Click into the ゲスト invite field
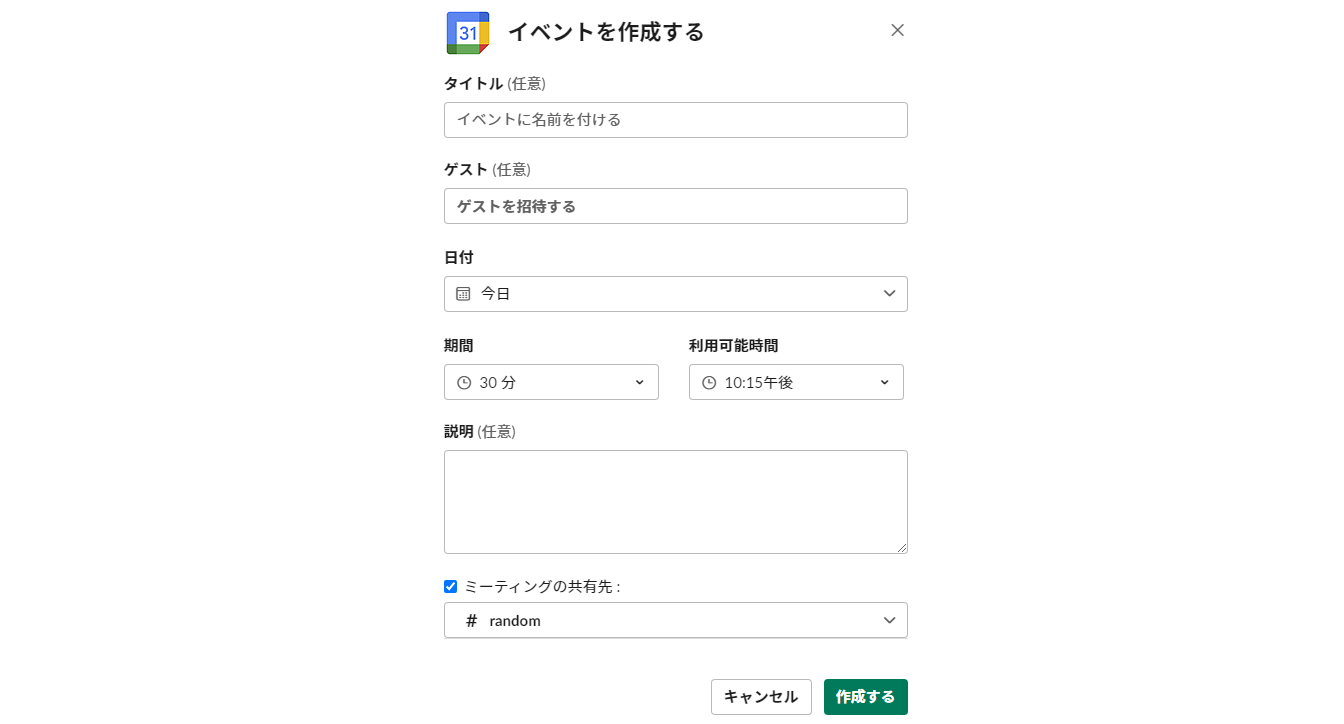The image size is (1344, 724). pyautogui.click(x=676, y=206)
